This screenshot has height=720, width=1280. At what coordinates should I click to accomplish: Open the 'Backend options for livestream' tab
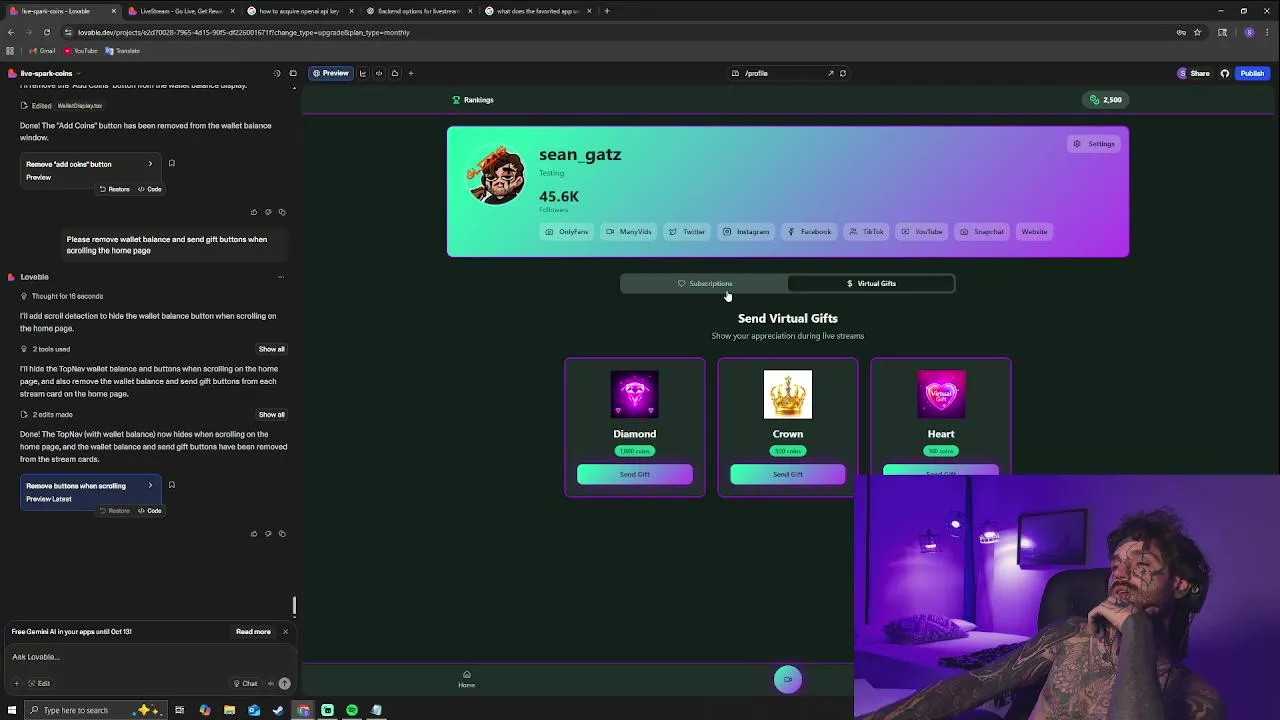pyautogui.click(x=418, y=11)
